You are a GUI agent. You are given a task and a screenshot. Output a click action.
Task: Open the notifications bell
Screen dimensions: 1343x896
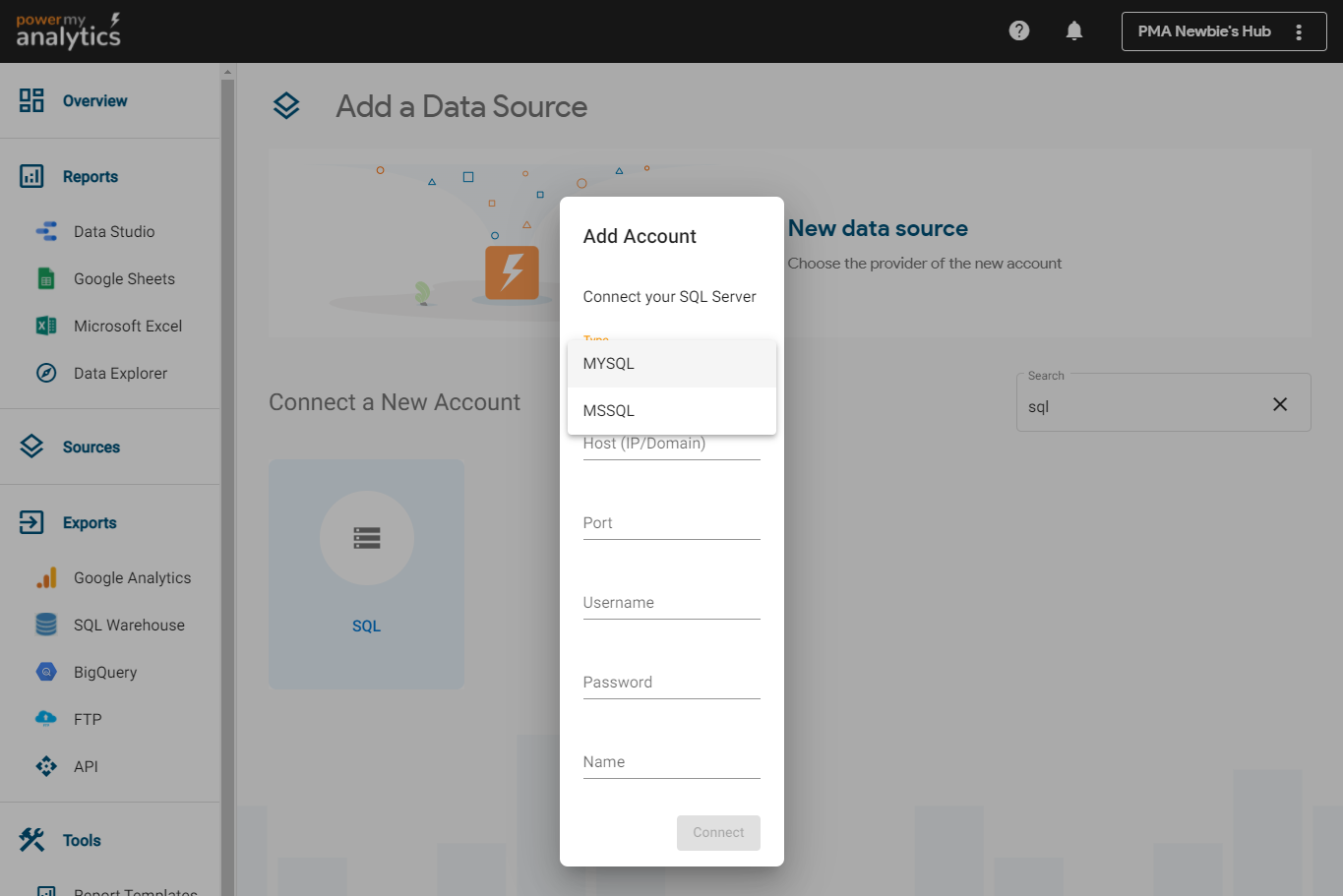(x=1074, y=30)
